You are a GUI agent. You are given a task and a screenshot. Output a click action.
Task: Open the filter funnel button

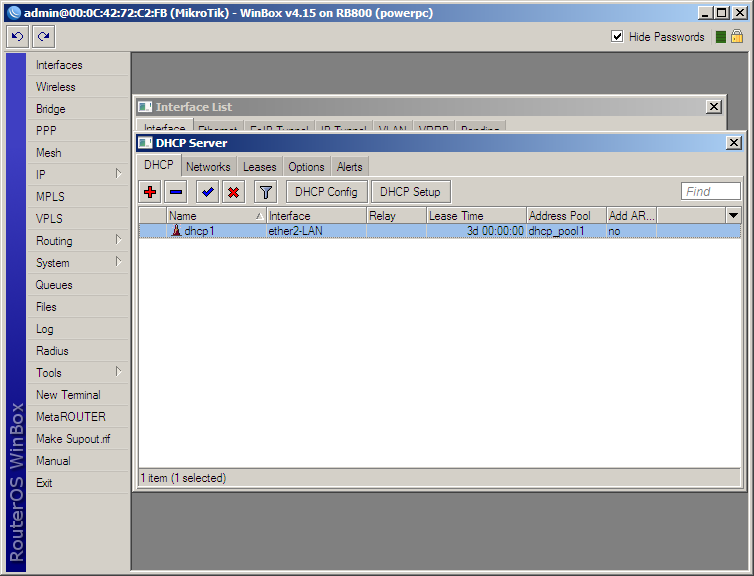(266, 192)
